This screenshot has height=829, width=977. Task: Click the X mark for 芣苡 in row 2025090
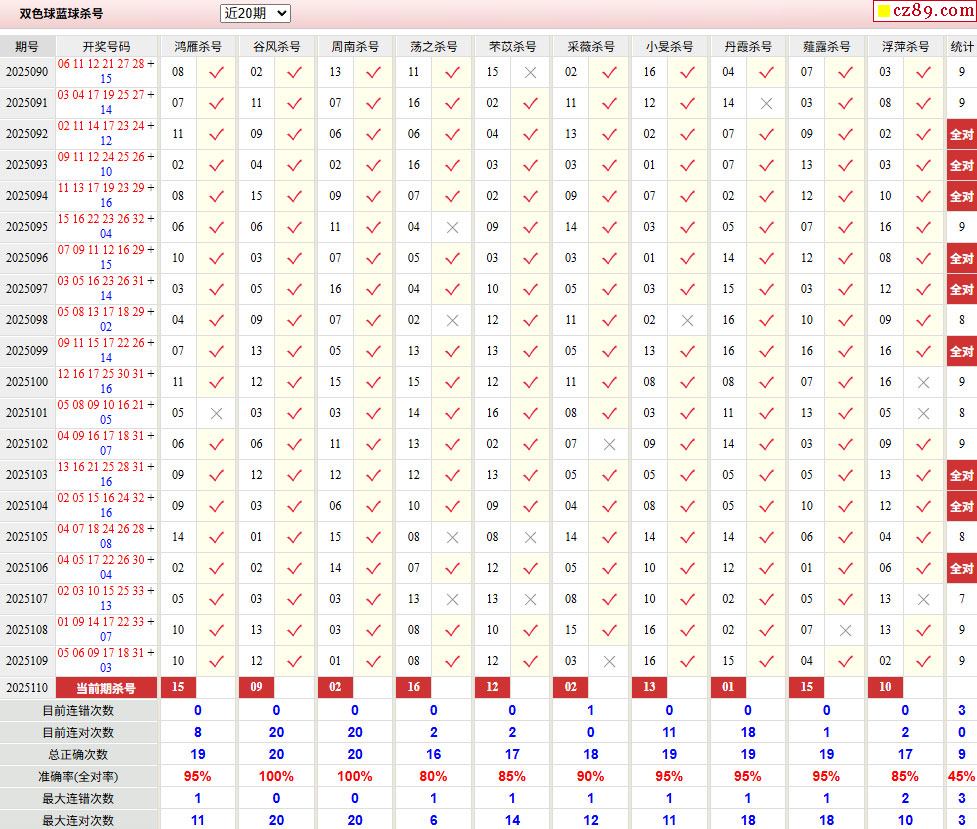point(530,72)
